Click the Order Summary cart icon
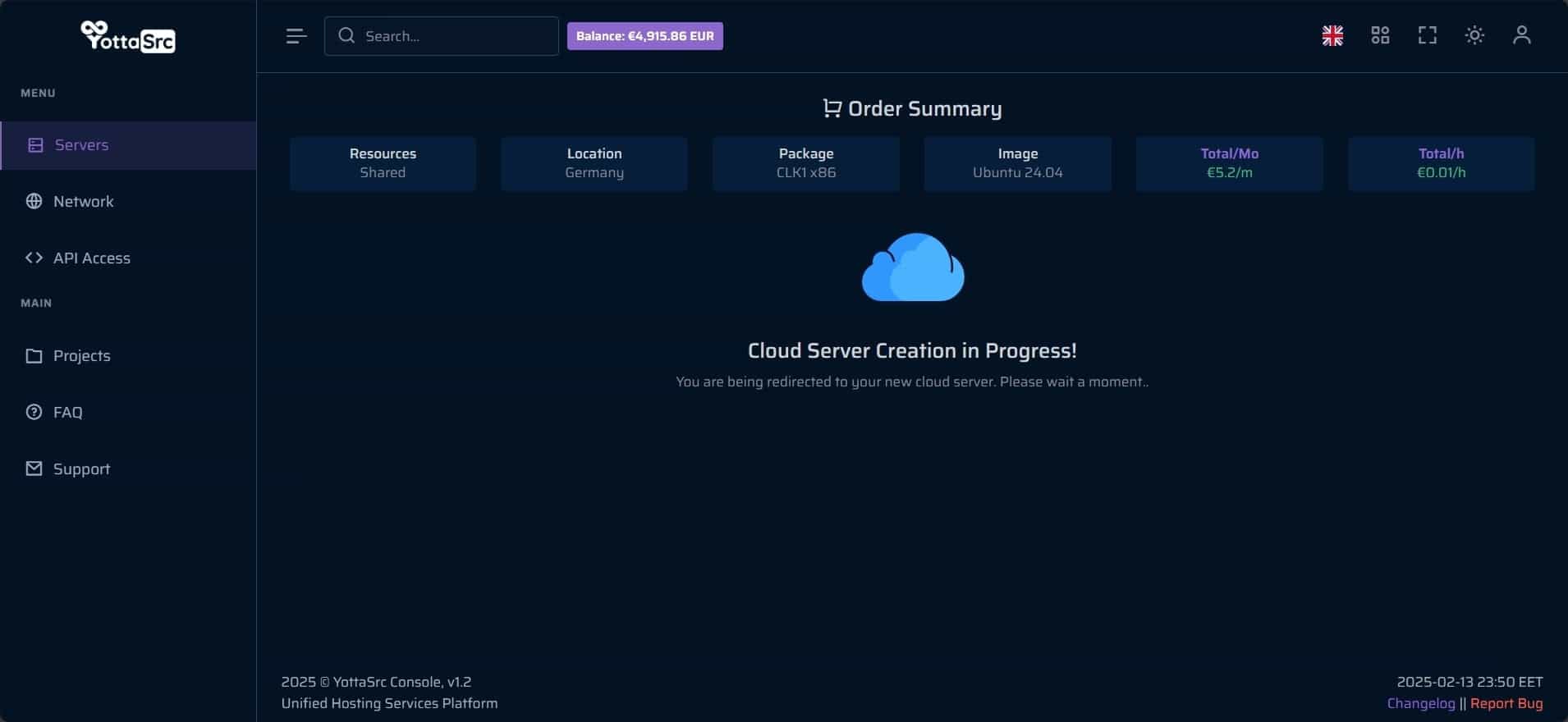This screenshot has width=1568, height=722. pyautogui.click(x=832, y=108)
